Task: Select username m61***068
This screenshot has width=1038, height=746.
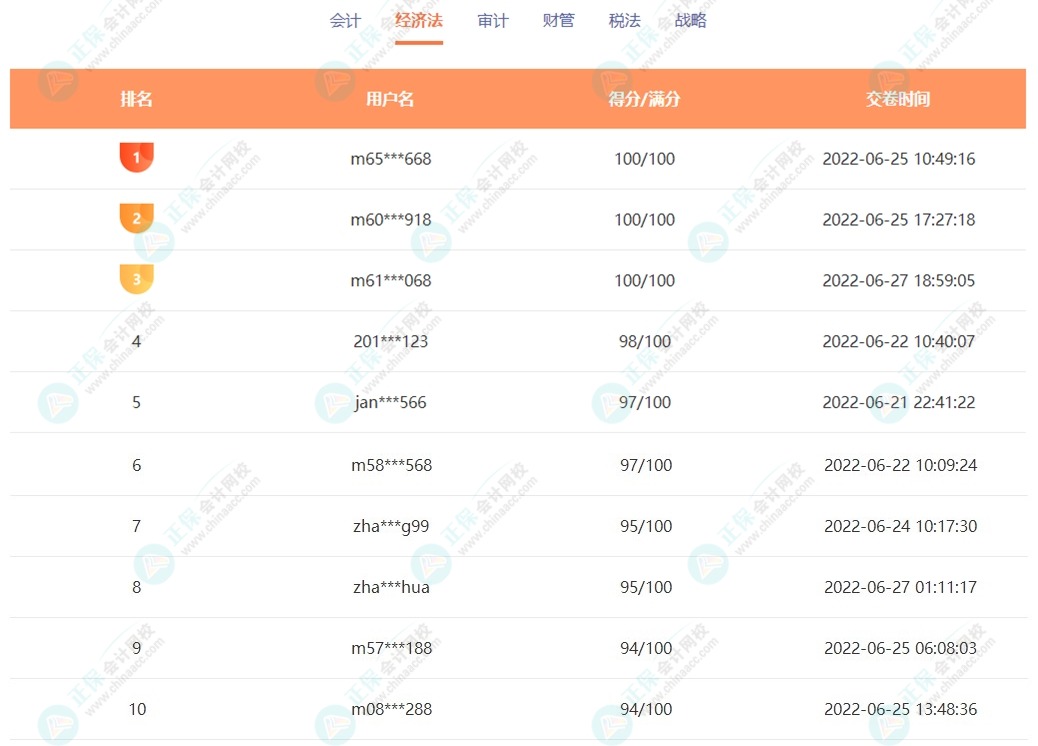Action: [391, 281]
